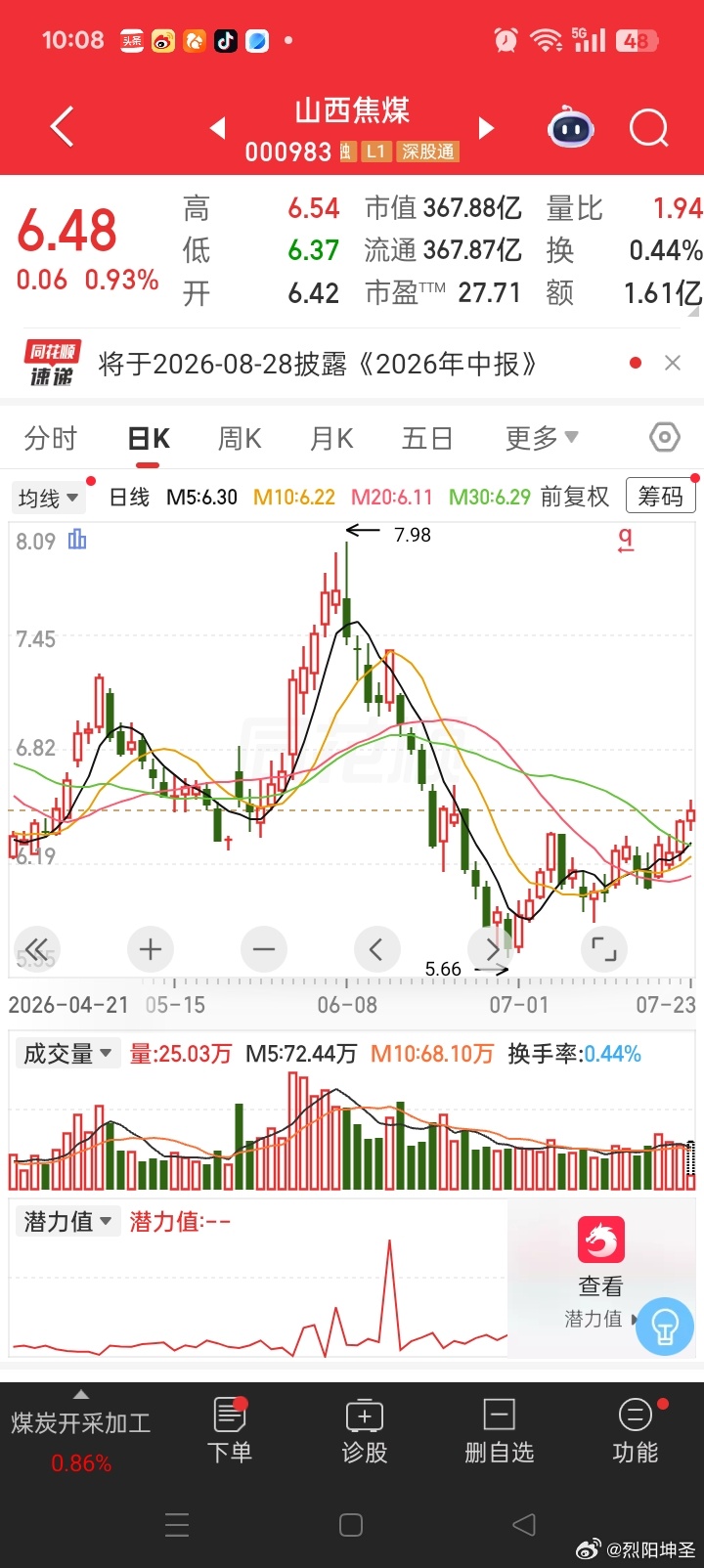This screenshot has width=704, height=1568.
Task: Open the 均线 indicator dropdown
Action: (48, 498)
